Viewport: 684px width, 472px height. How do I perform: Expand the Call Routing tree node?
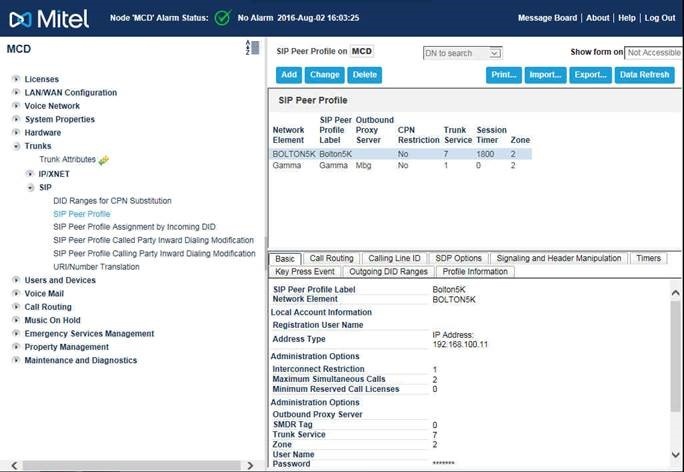[x=16, y=307]
